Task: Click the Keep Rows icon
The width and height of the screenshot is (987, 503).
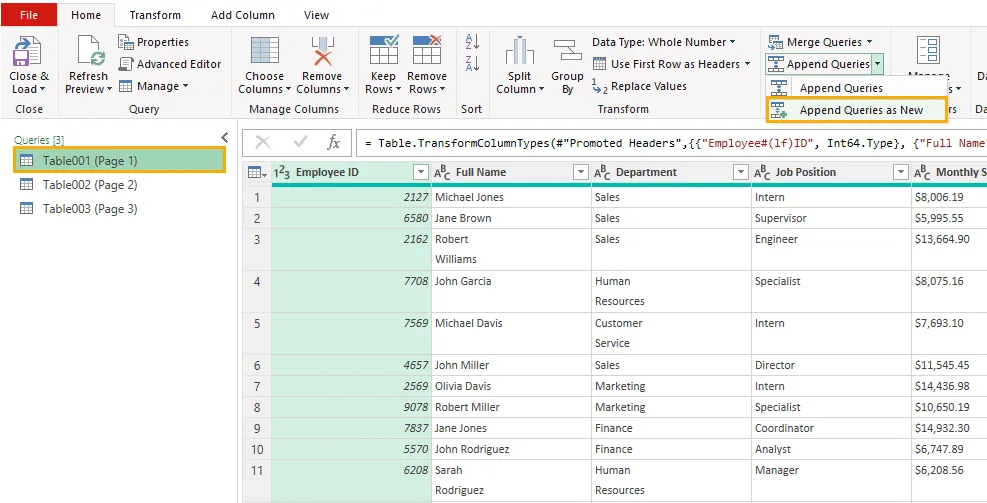Action: pos(383,50)
